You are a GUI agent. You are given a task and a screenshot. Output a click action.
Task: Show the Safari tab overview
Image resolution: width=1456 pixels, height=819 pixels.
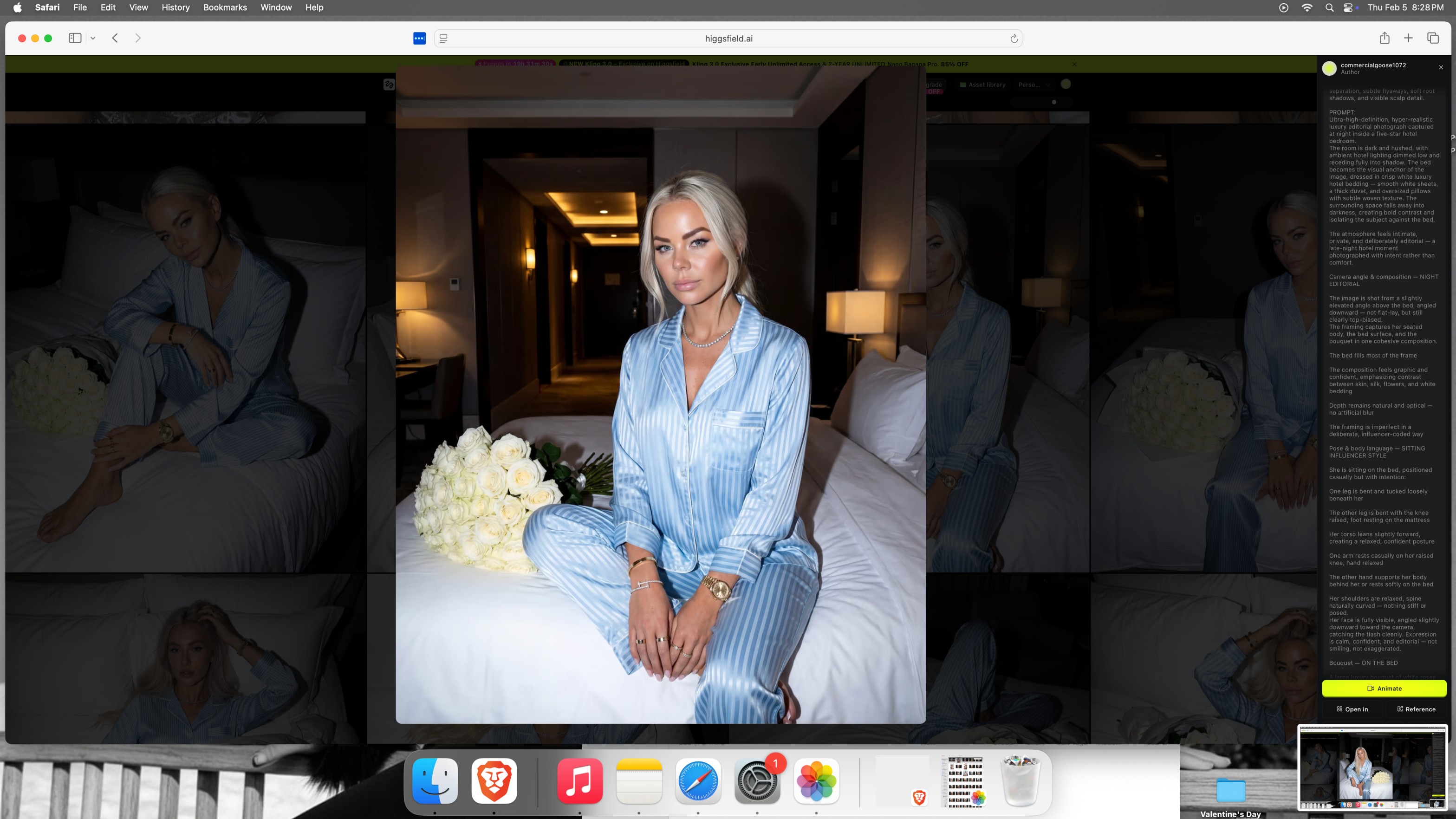click(1433, 38)
